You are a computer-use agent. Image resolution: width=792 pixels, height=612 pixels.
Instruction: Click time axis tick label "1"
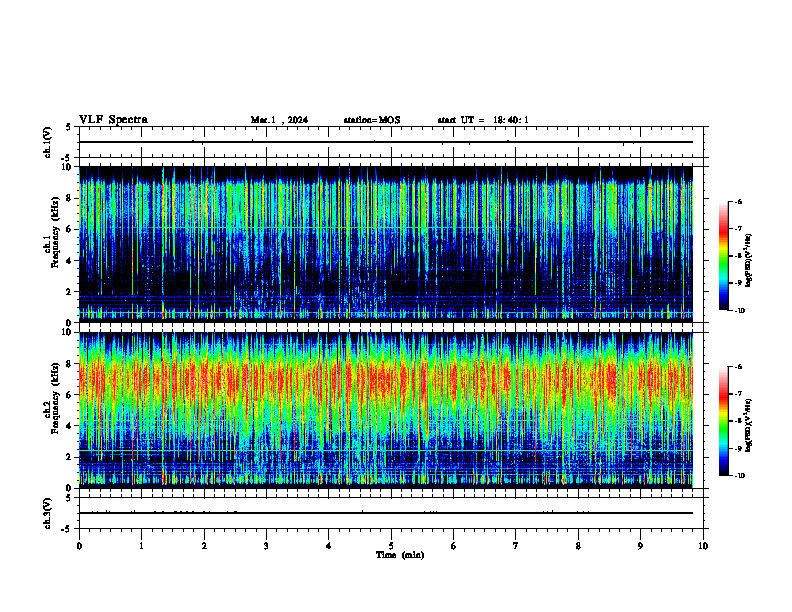pos(142,546)
